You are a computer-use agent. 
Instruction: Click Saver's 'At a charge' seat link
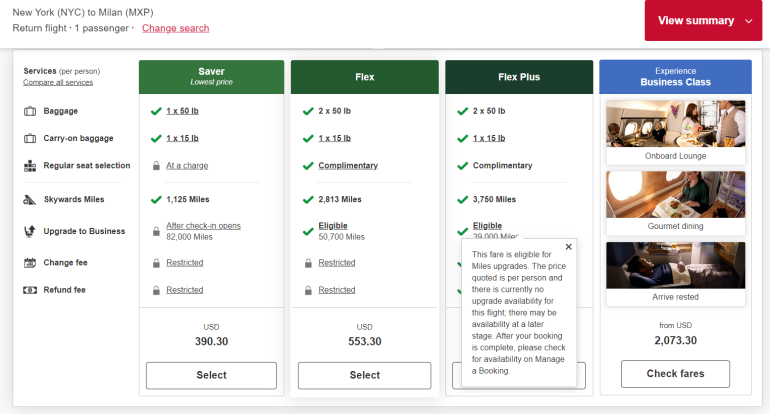pyautogui.click(x=187, y=166)
